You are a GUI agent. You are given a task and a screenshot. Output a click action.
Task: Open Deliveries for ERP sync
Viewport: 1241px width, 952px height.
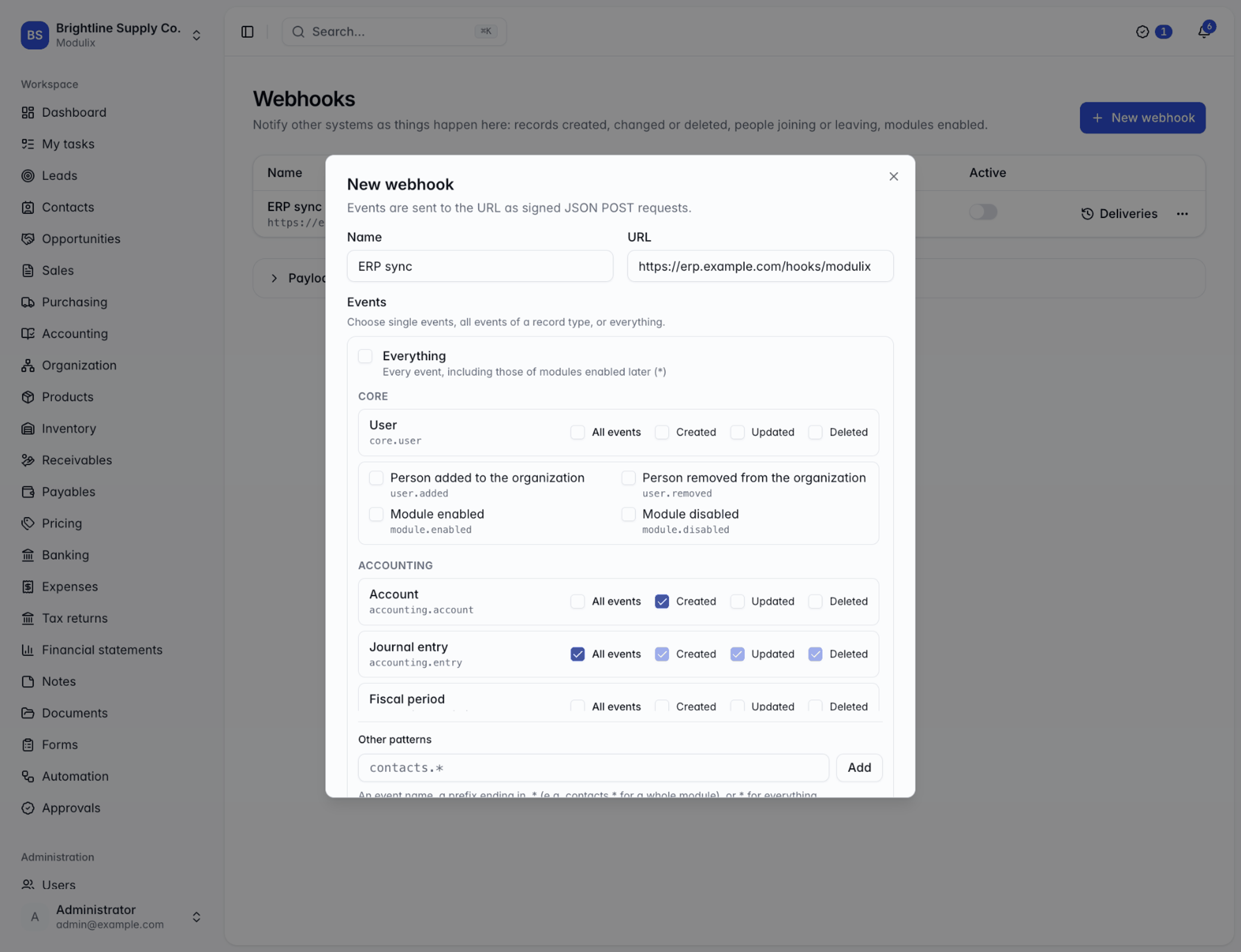(x=1119, y=214)
